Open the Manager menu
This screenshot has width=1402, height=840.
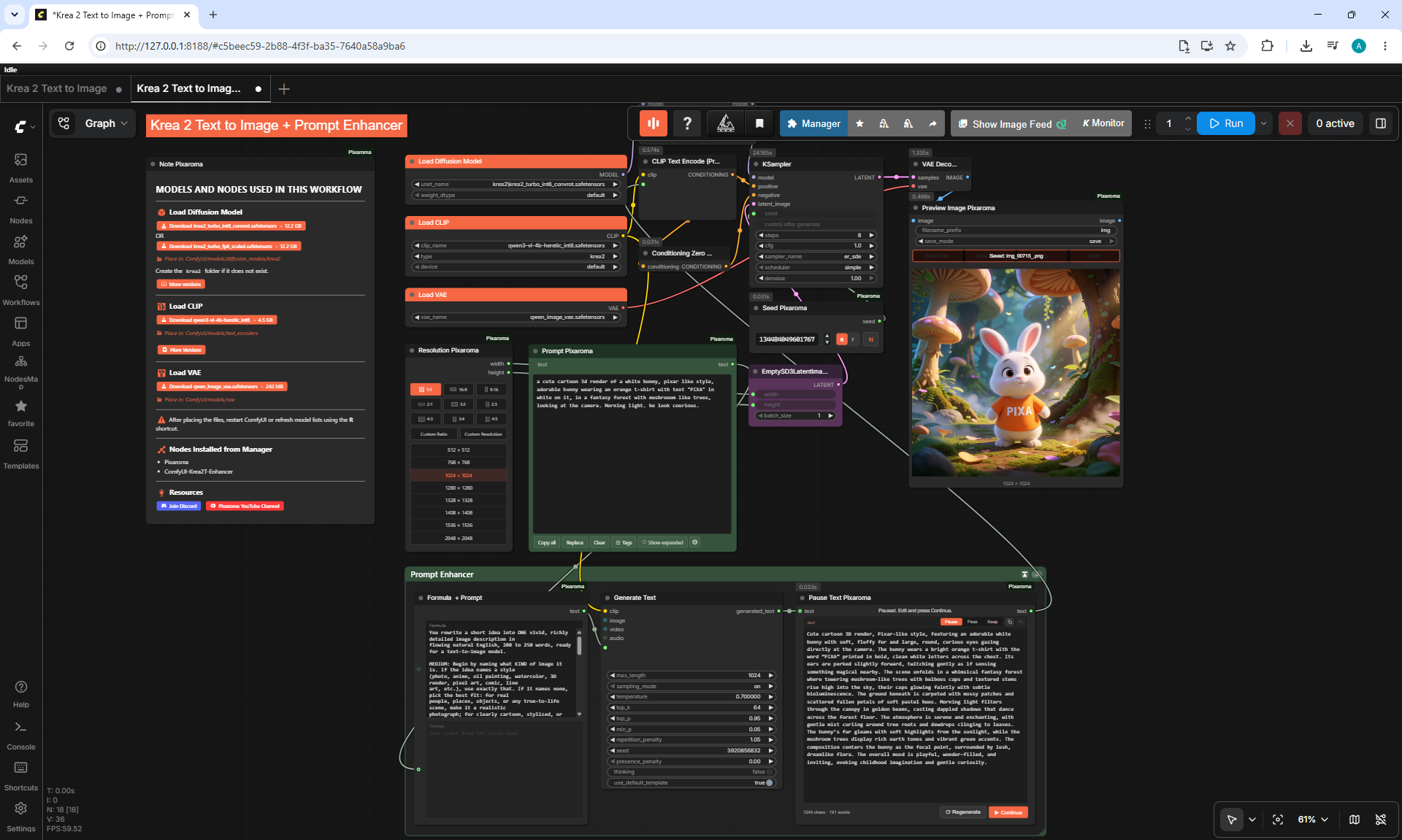[813, 123]
